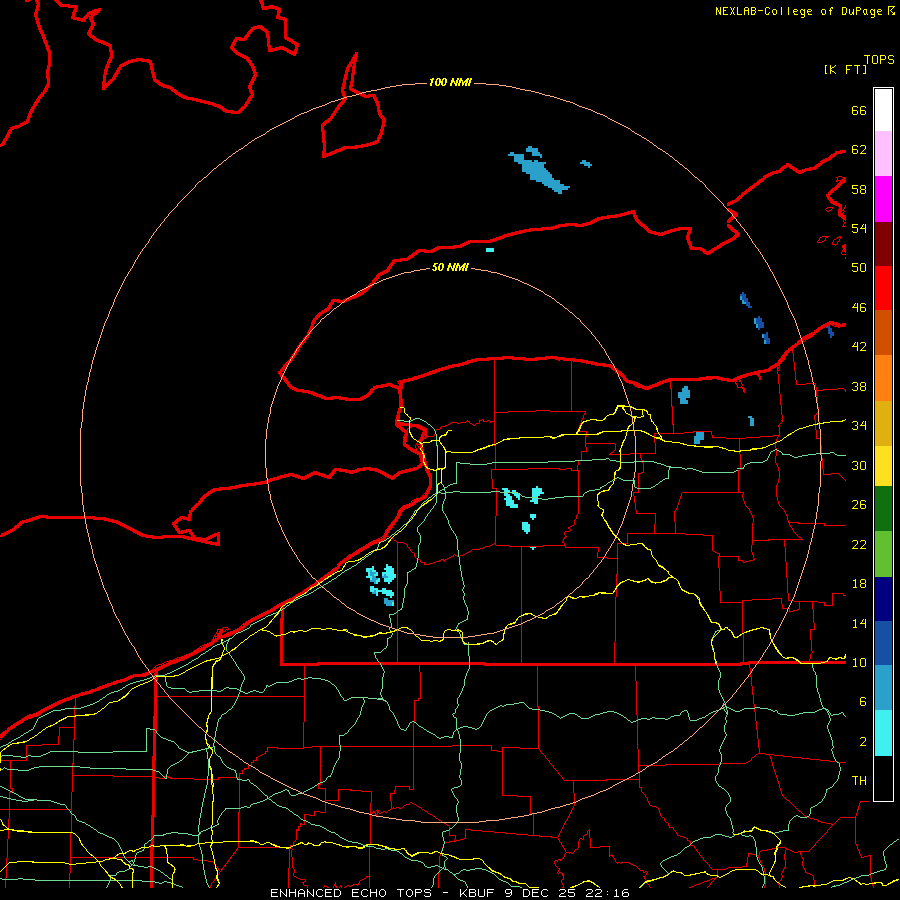Click the TOPS legend title
Image resolution: width=900 pixels, height=900 pixels.
tap(879, 60)
